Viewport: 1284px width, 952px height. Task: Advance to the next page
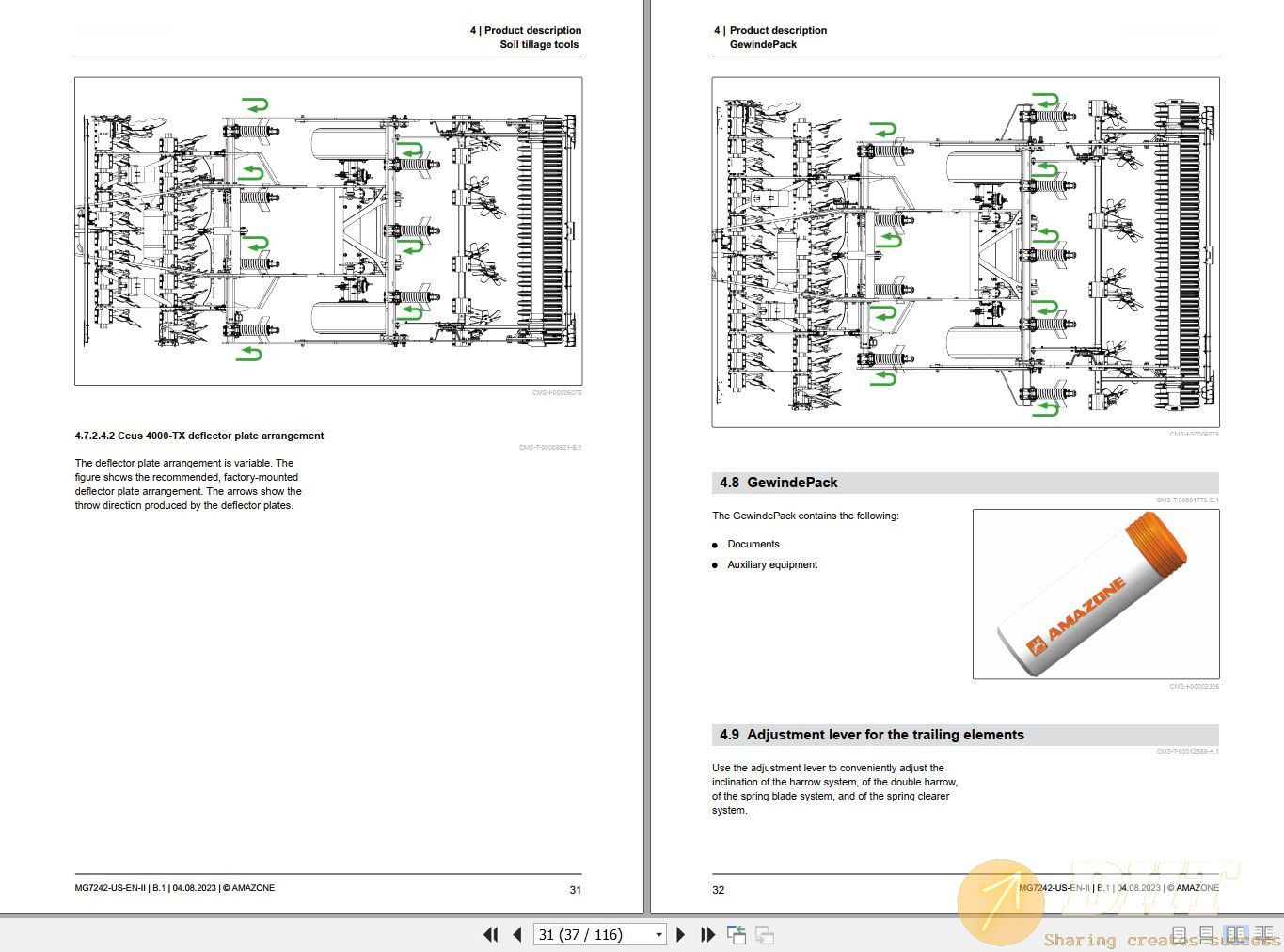(681, 934)
